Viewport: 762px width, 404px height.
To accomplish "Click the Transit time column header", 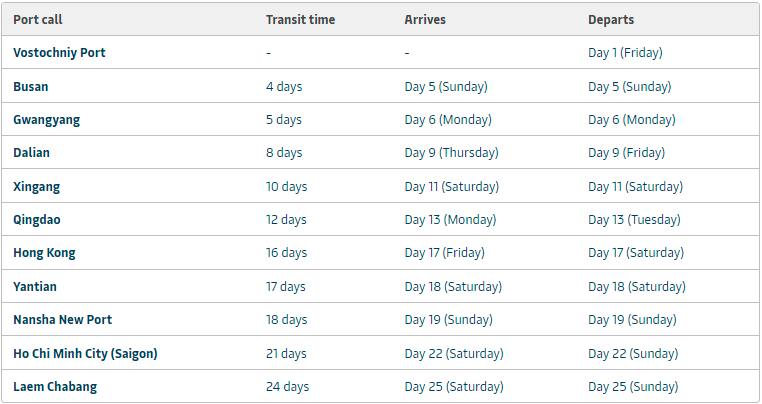I will [x=300, y=19].
